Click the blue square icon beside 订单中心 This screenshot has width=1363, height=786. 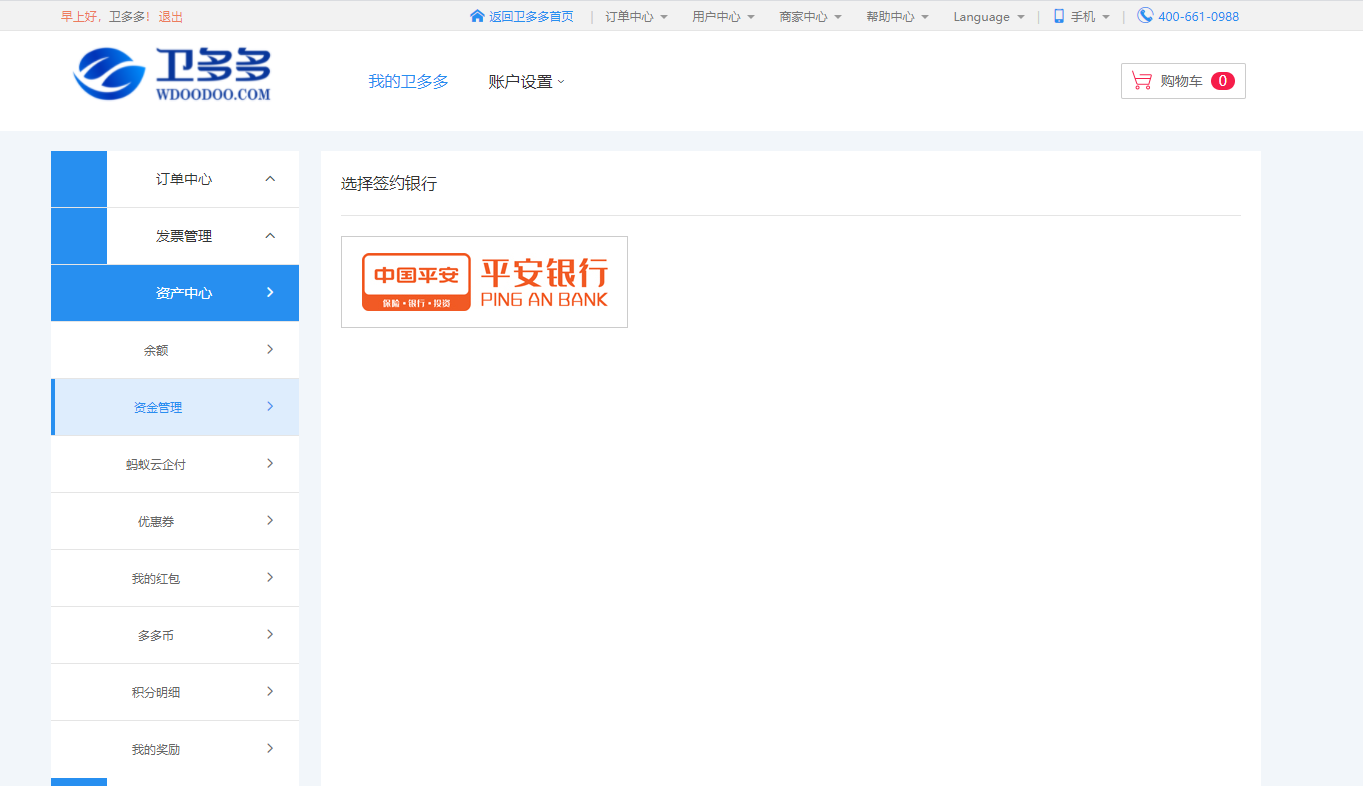pyautogui.click(x=79, y=179)
